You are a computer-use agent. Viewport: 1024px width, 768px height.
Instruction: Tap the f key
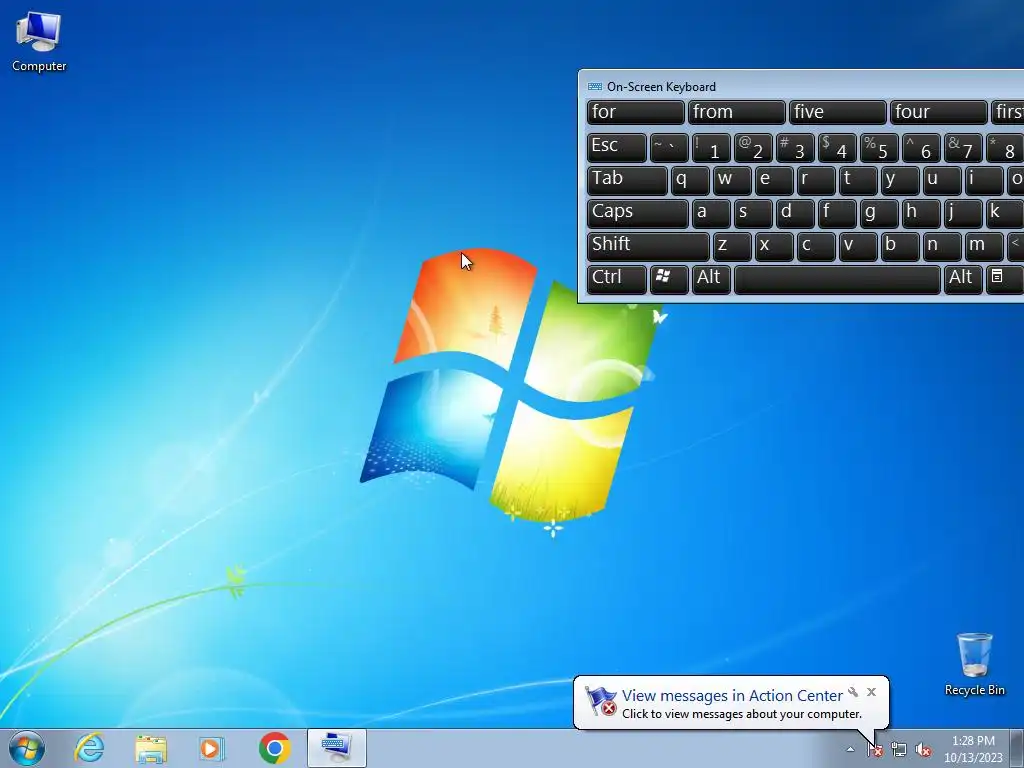click(837, 214)
